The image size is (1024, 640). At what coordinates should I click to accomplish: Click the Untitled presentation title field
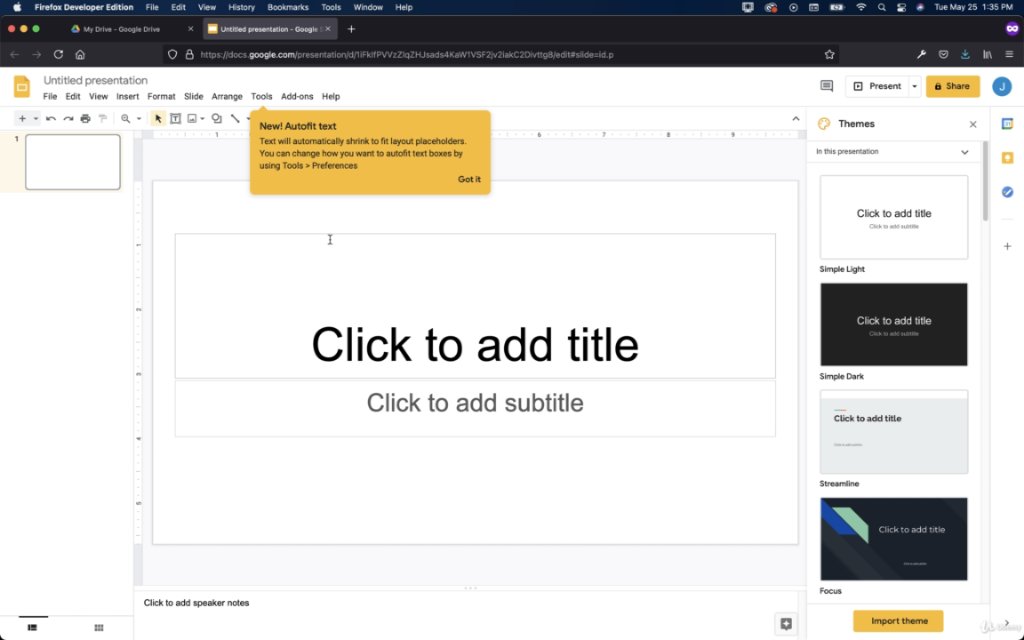point(95,80)
